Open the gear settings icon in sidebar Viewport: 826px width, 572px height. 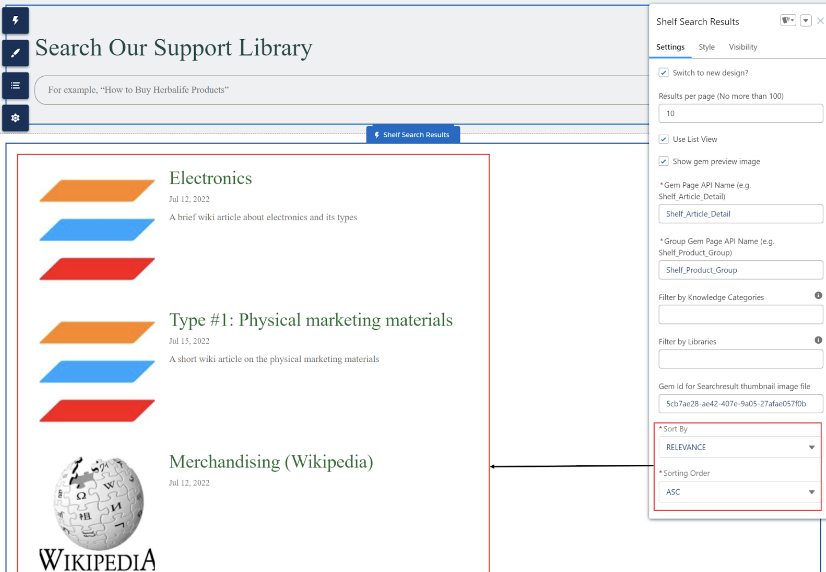point(15,118)
